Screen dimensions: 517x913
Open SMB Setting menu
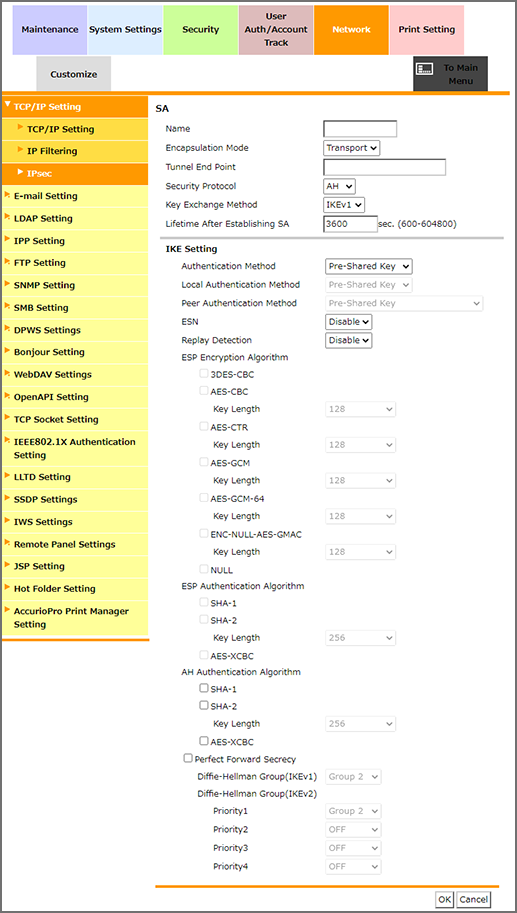[75, 308]
